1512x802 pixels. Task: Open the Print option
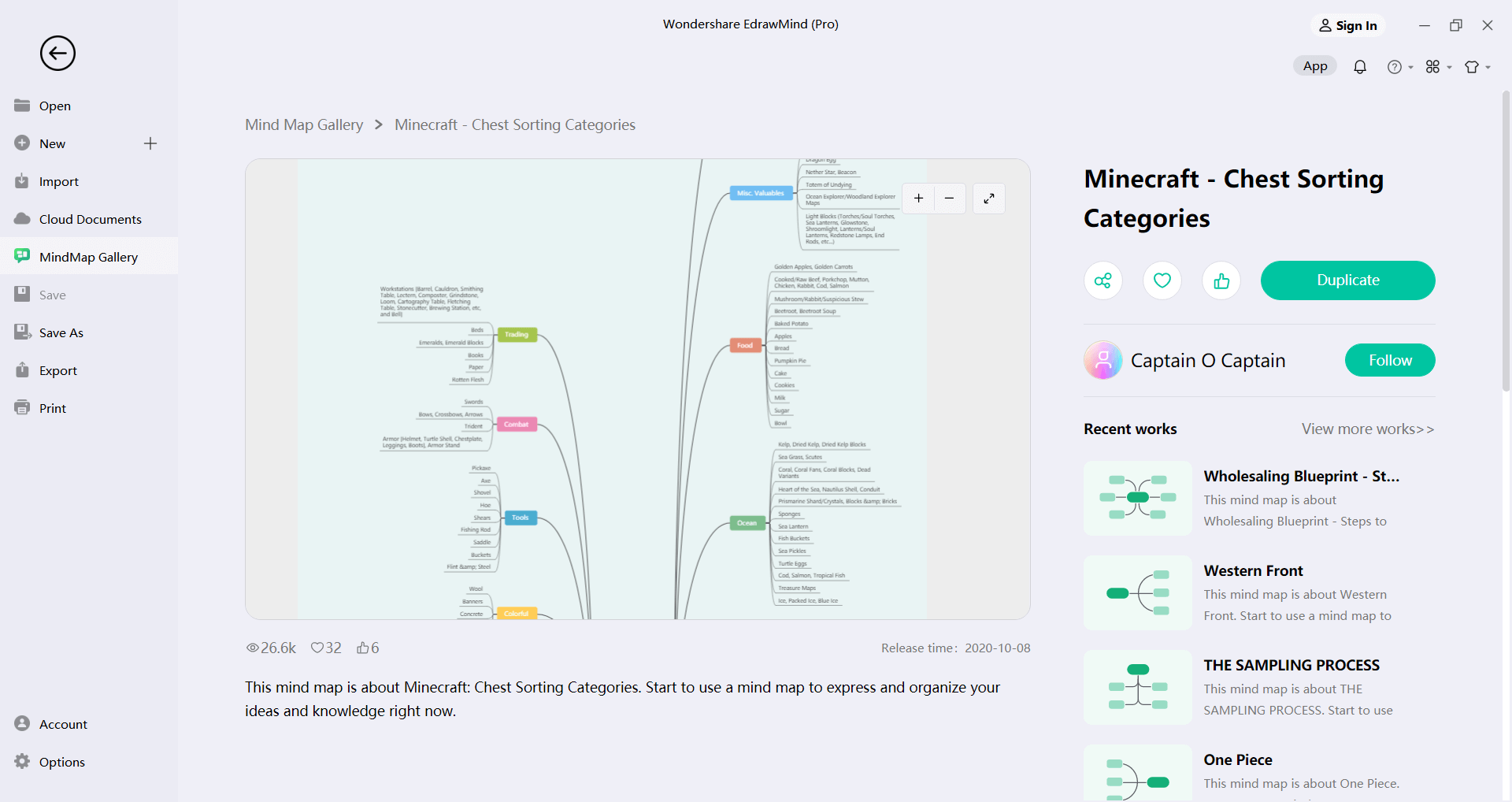89,408
